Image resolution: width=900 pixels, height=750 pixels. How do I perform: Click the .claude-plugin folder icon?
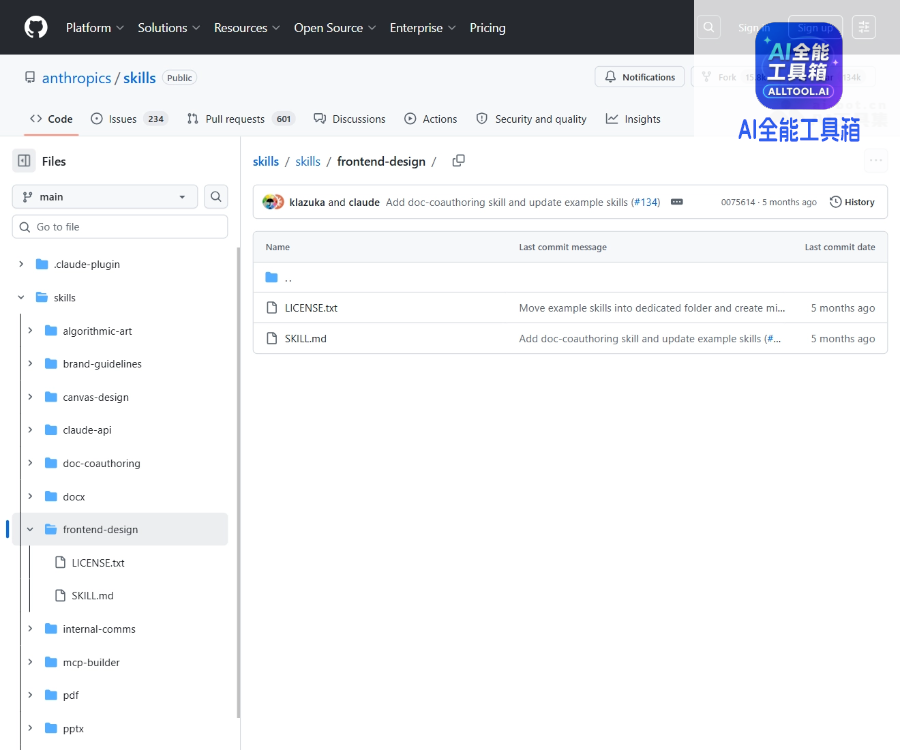click(x=42, y=264)
